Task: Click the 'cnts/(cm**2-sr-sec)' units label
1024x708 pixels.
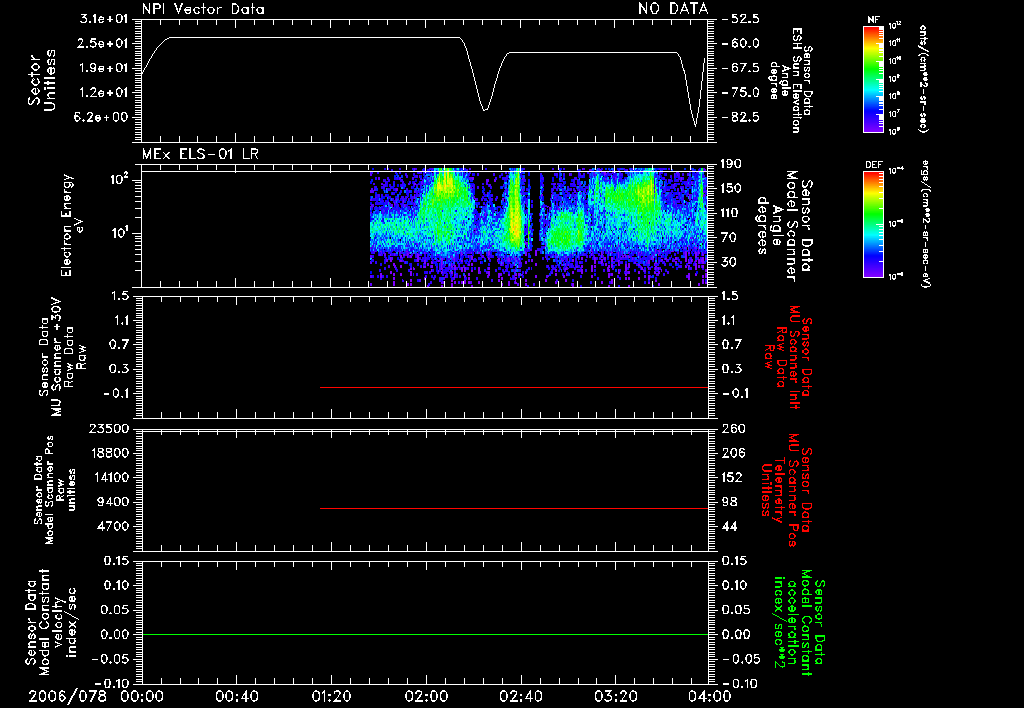Action: click(x=923, y=78)
